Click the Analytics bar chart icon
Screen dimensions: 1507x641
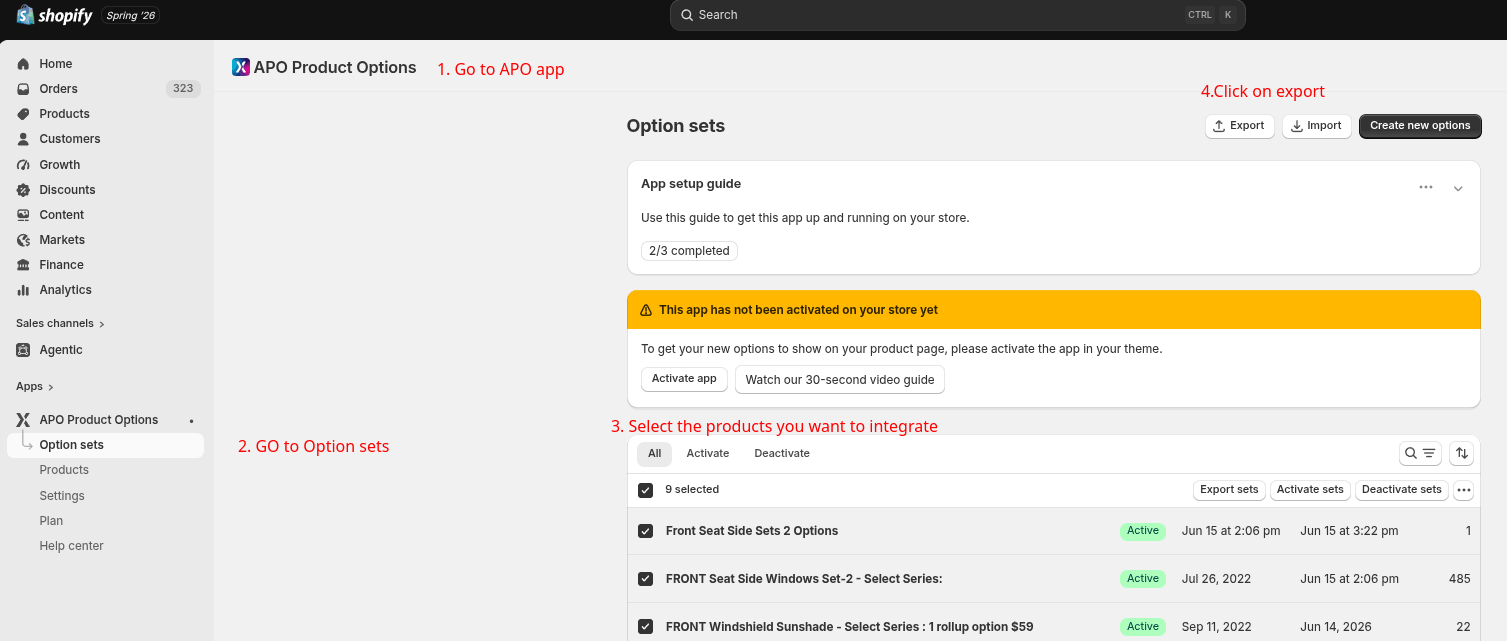click(x=23, y=290)
